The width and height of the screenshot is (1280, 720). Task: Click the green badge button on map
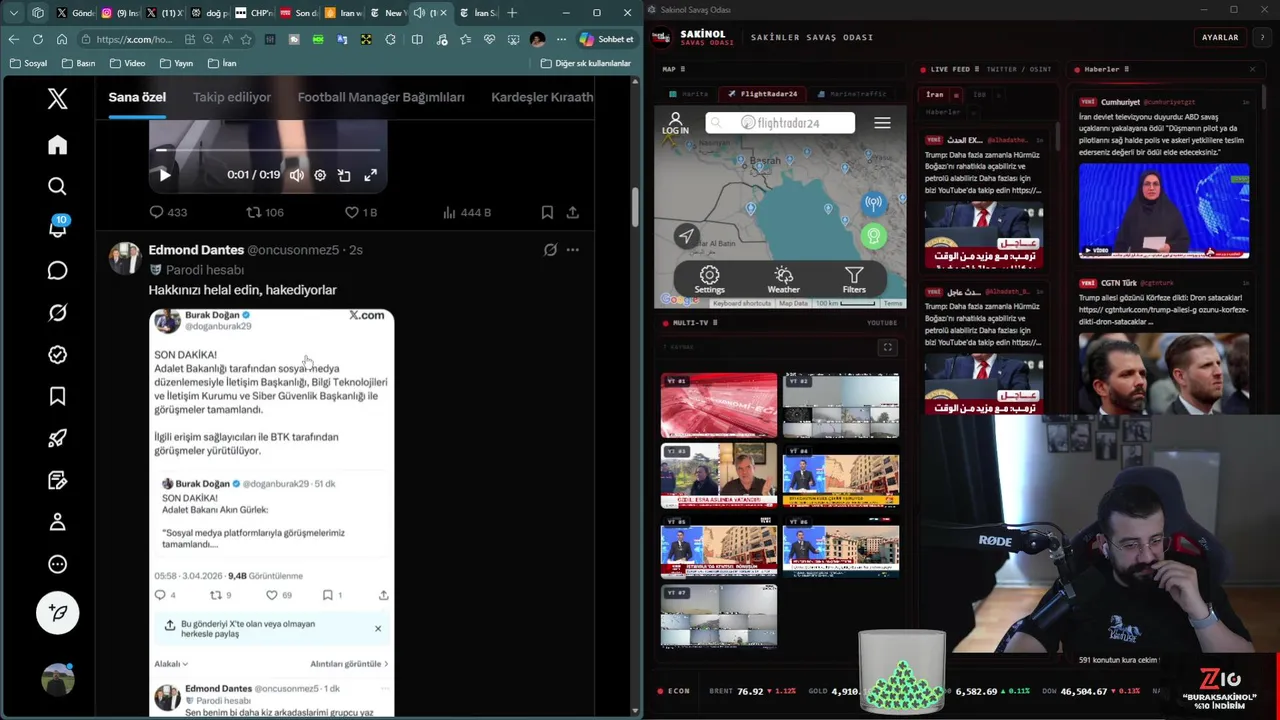[x=873, y=236]
